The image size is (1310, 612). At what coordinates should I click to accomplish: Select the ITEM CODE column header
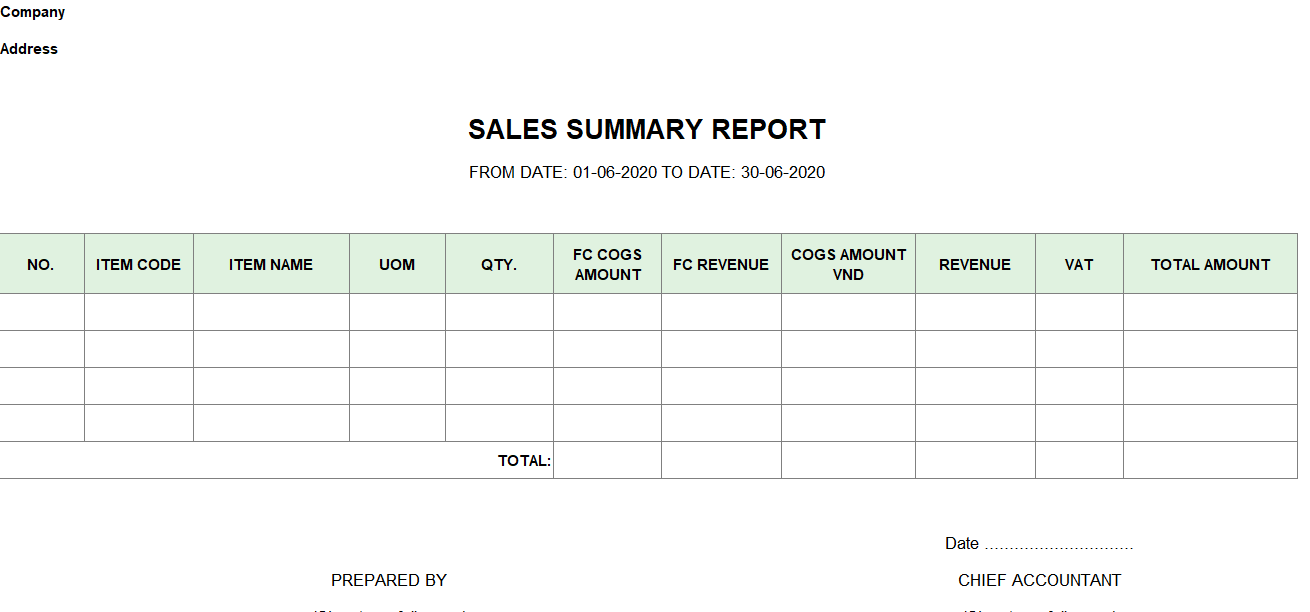click(139, 264)
